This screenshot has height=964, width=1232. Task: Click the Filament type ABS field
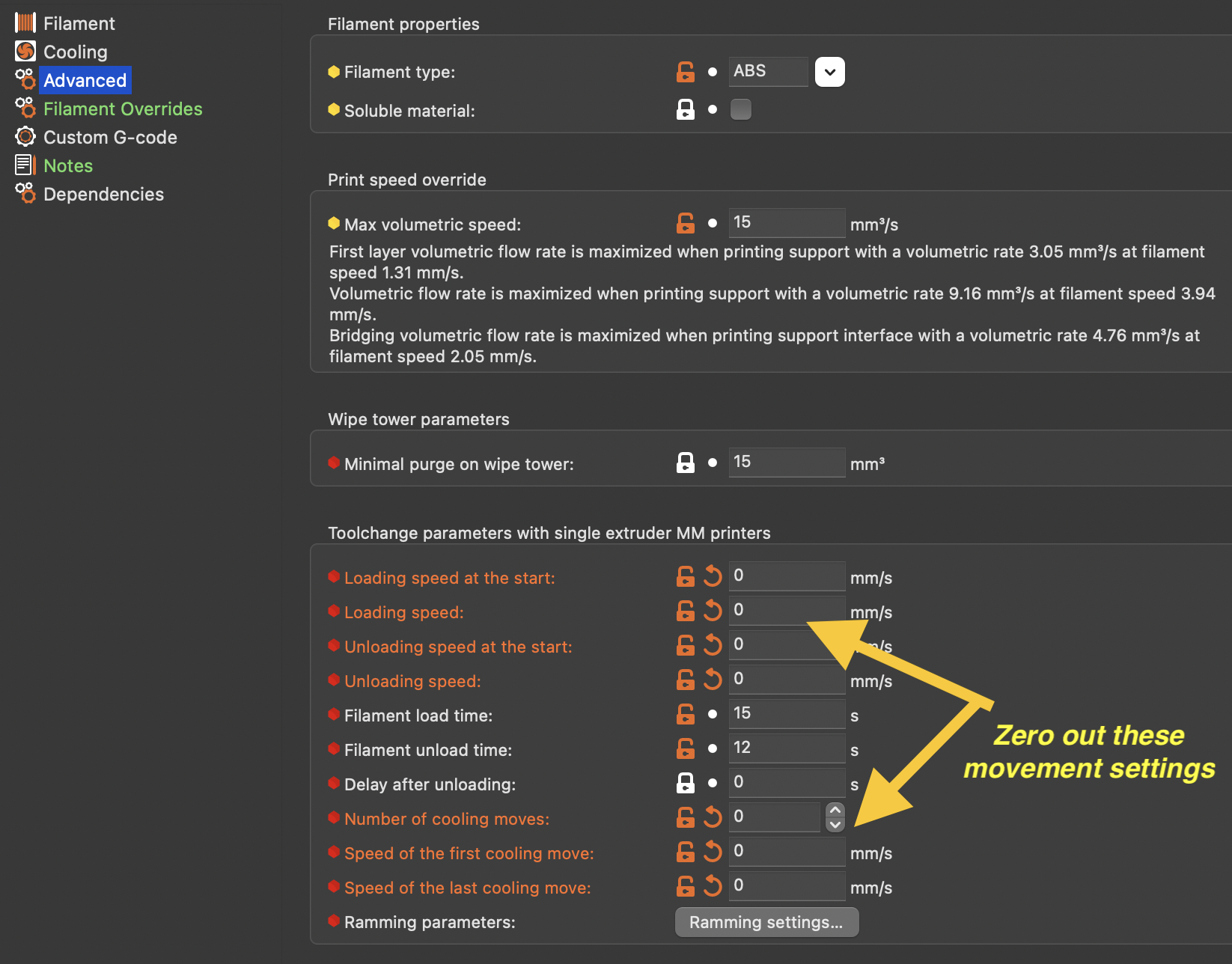pyautogui.click(x=769, y=71)
